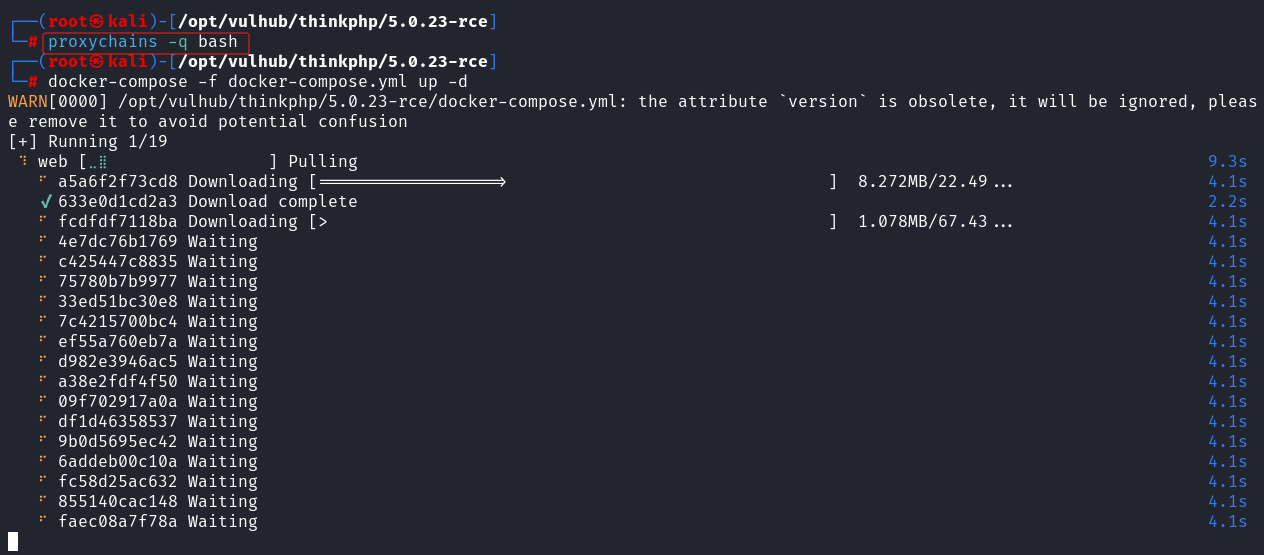
Task: Click the spinner dots beside a5a6f2f73cd8
Action: pos(43,181)
